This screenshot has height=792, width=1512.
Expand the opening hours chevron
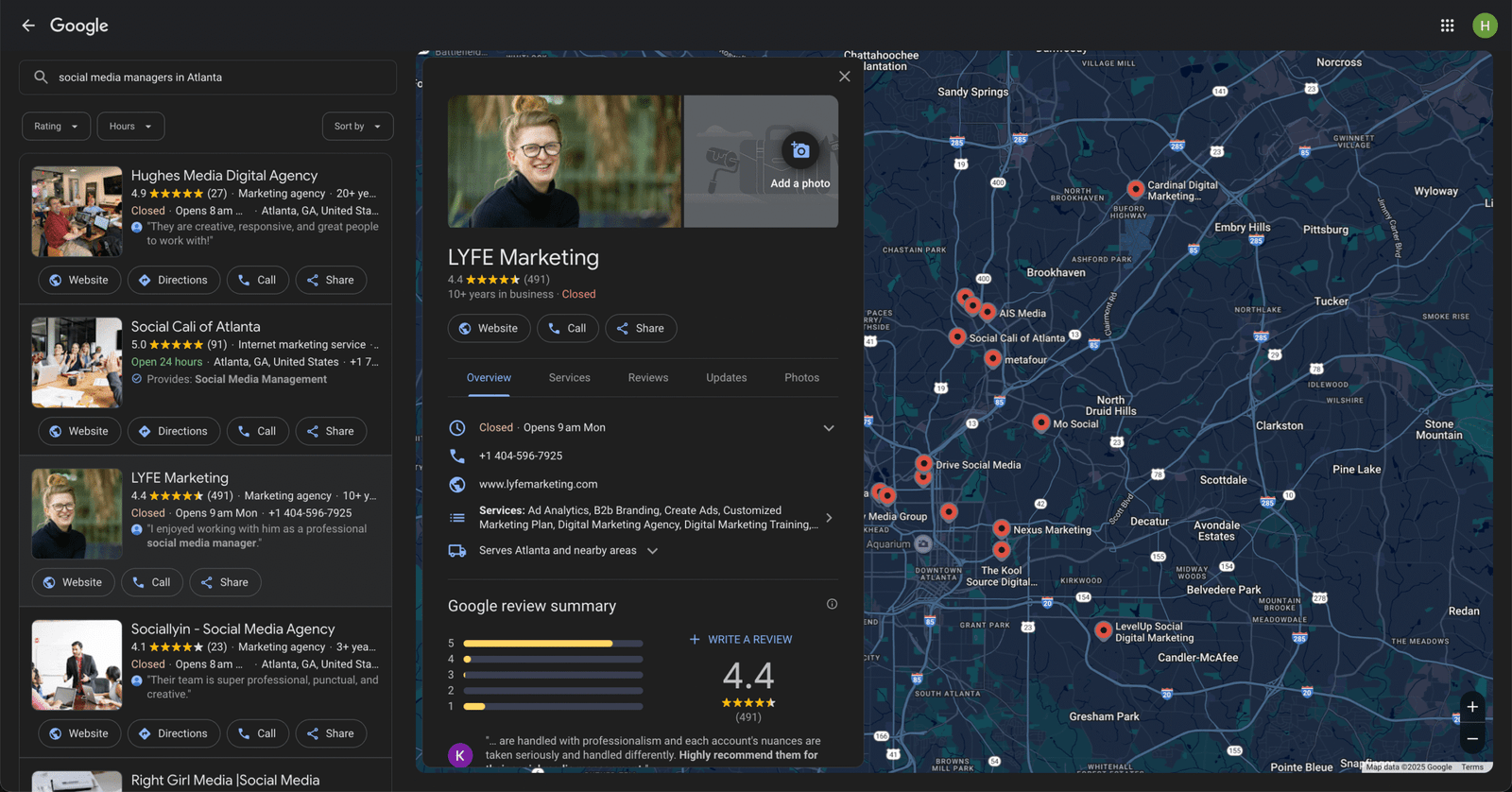[x=829, y=428]
